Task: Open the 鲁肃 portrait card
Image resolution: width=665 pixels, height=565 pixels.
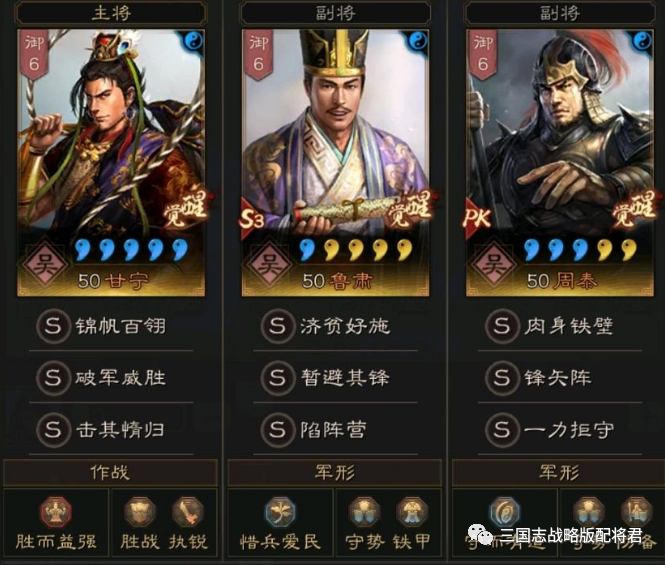Action: click(335, 162)
